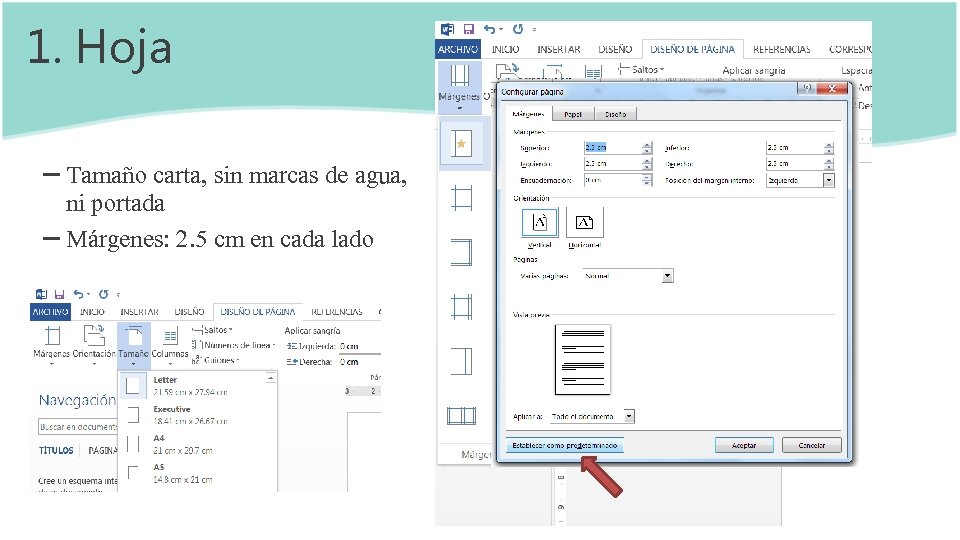Choose Vertical orientation icon in dialog
Image resolution: width=960 pixels, height=540 pixels.
(540, 222)
